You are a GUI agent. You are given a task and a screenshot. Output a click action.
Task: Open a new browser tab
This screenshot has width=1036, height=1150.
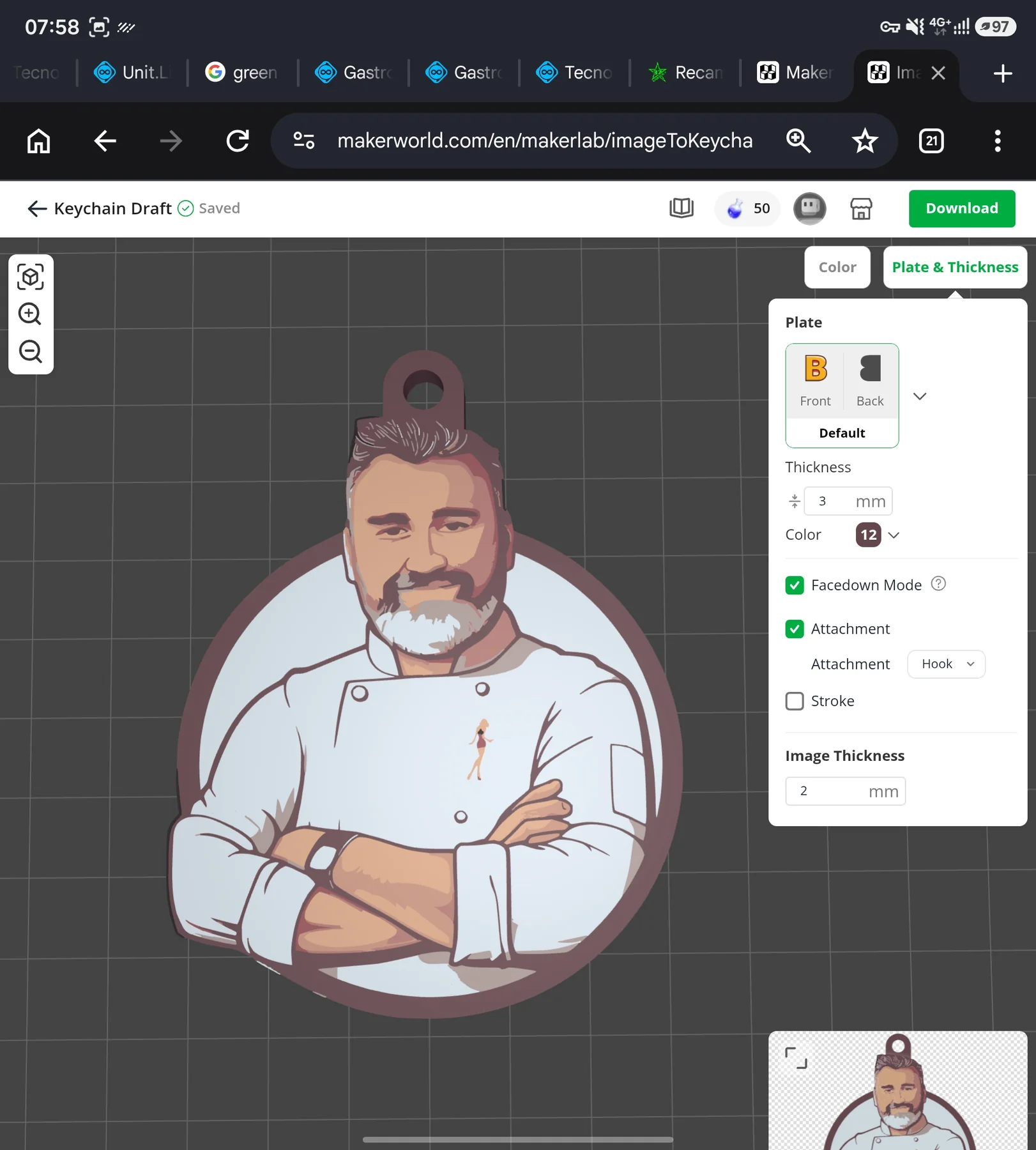pos(1003,73)
